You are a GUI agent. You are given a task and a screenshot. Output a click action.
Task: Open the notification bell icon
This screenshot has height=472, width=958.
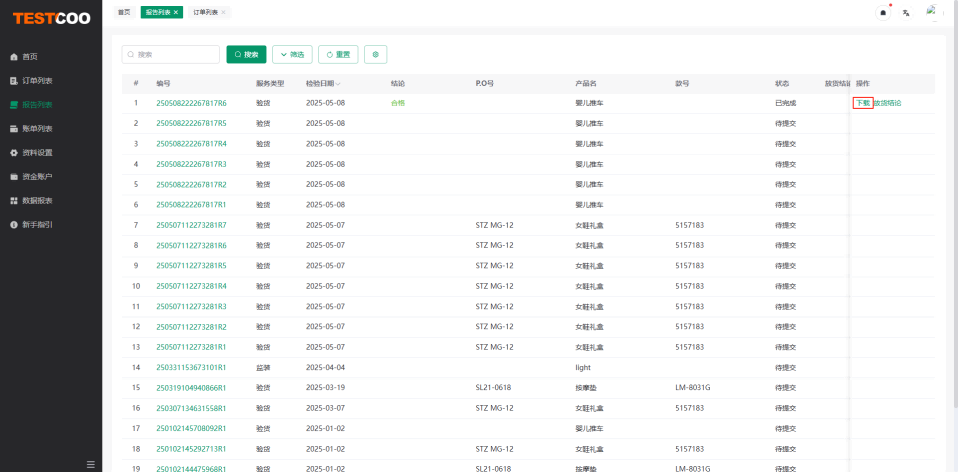(x=883, y=12)
